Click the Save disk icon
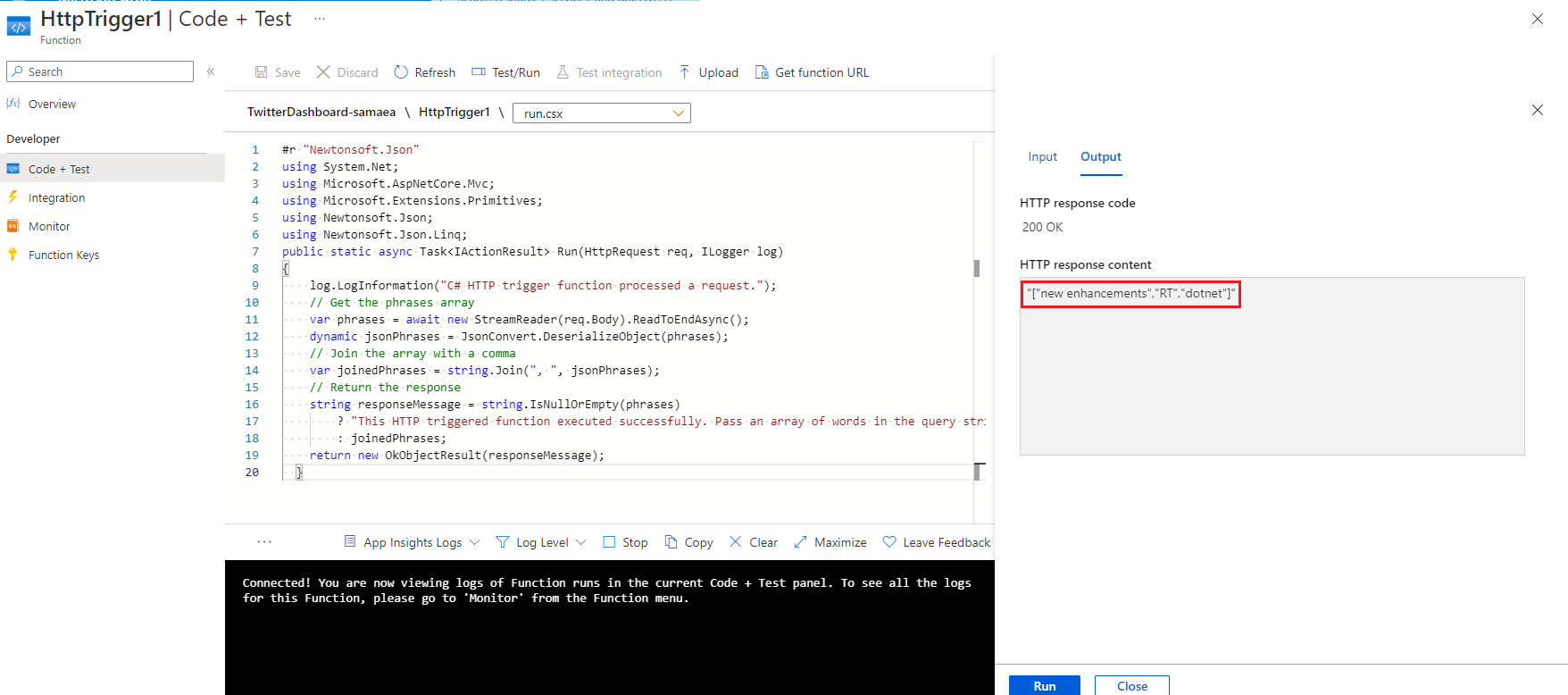 [262, 72]
